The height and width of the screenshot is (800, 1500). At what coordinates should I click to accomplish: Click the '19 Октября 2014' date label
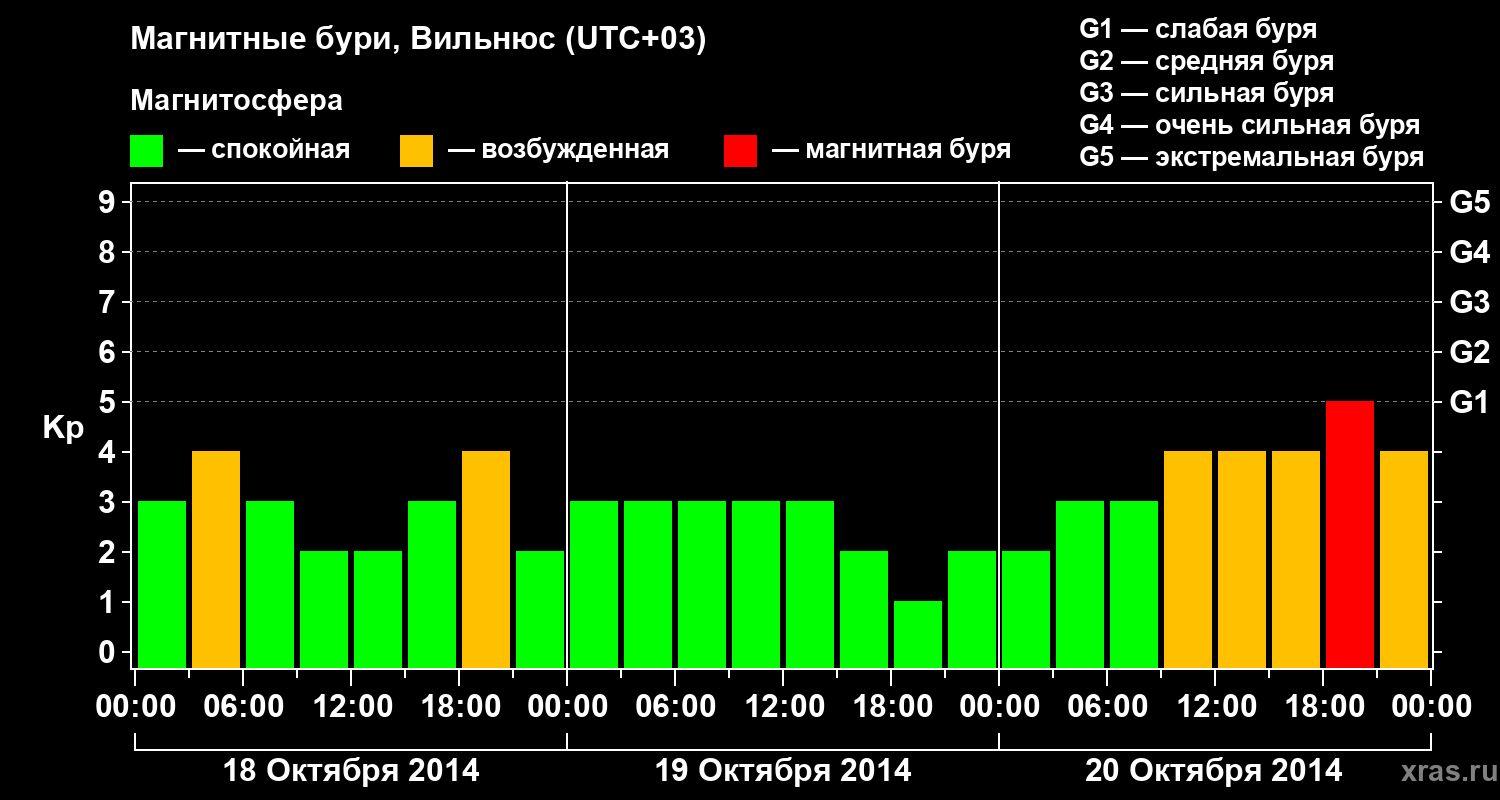tap(783, 771)
